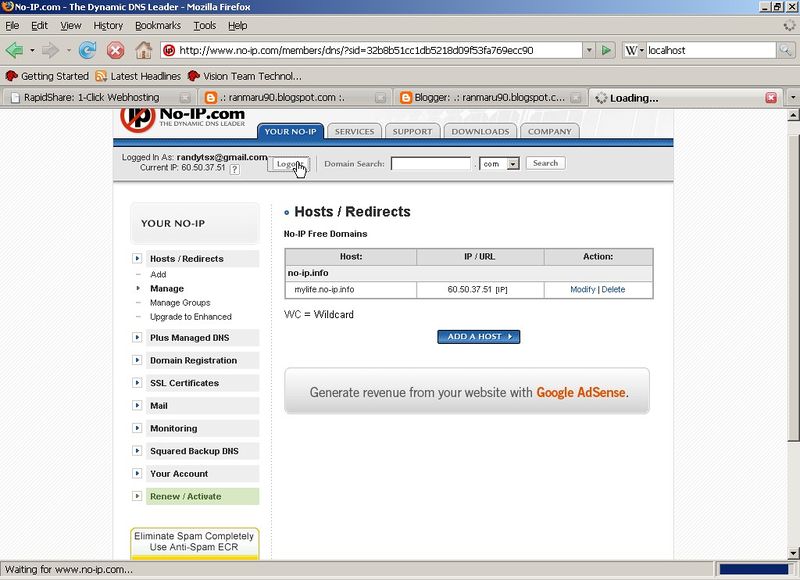Click Upgrade to Enhanced link
Image resolution: width=800 pixels, height=580 pixels.
[x=191, y=317]
